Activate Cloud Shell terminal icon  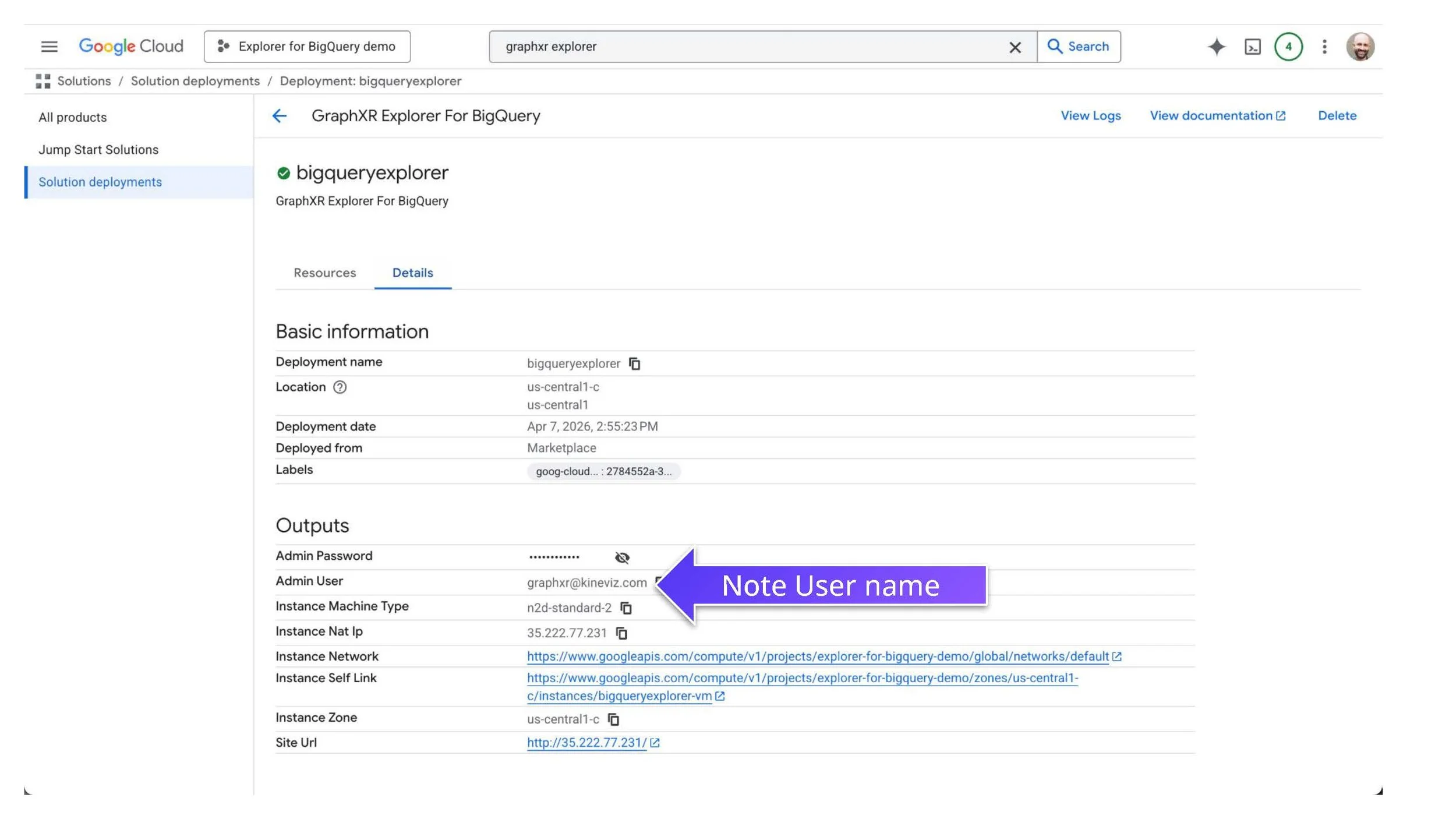[x=1252, y=47]
